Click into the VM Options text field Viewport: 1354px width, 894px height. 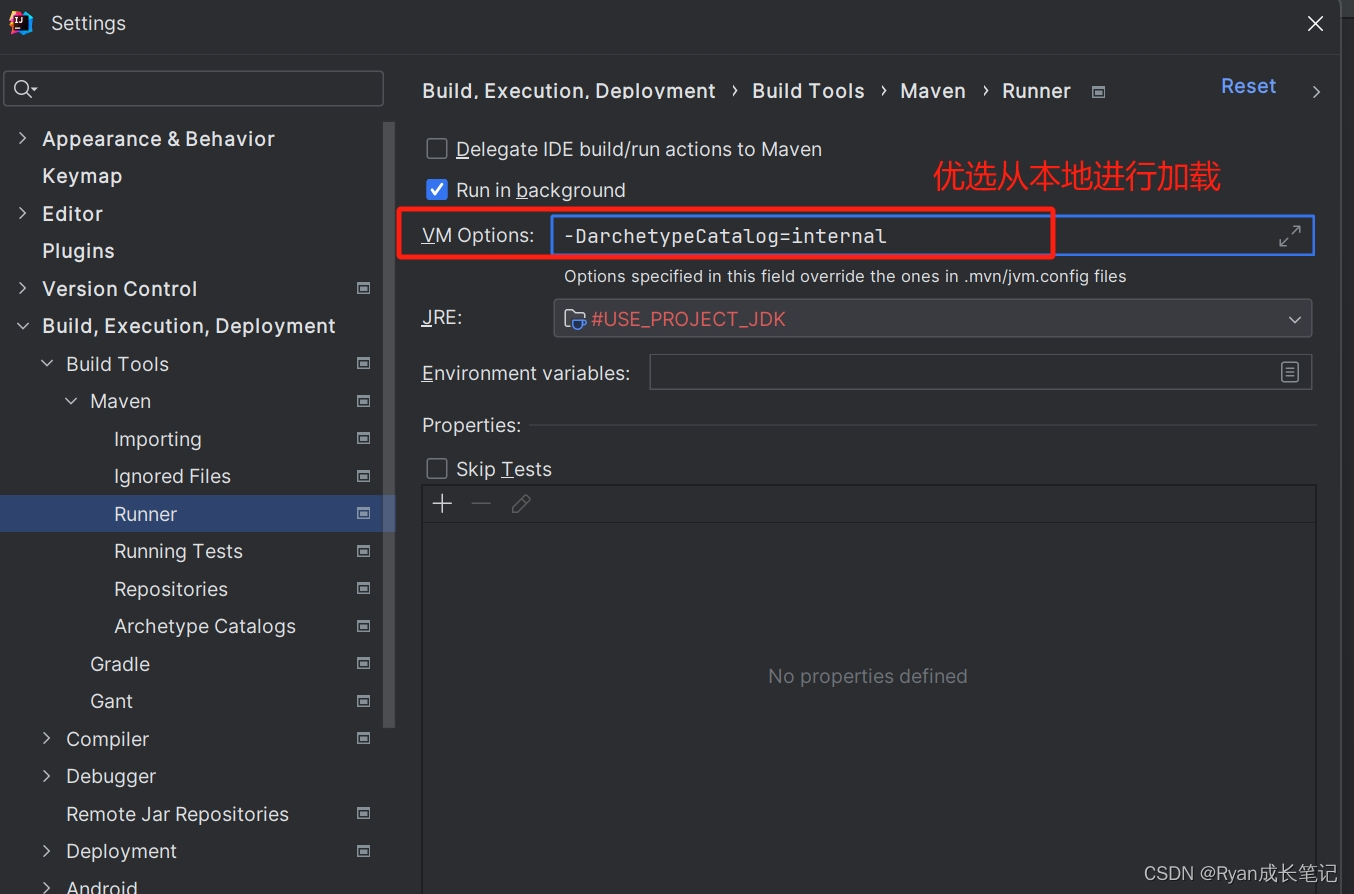coord(932,236)
